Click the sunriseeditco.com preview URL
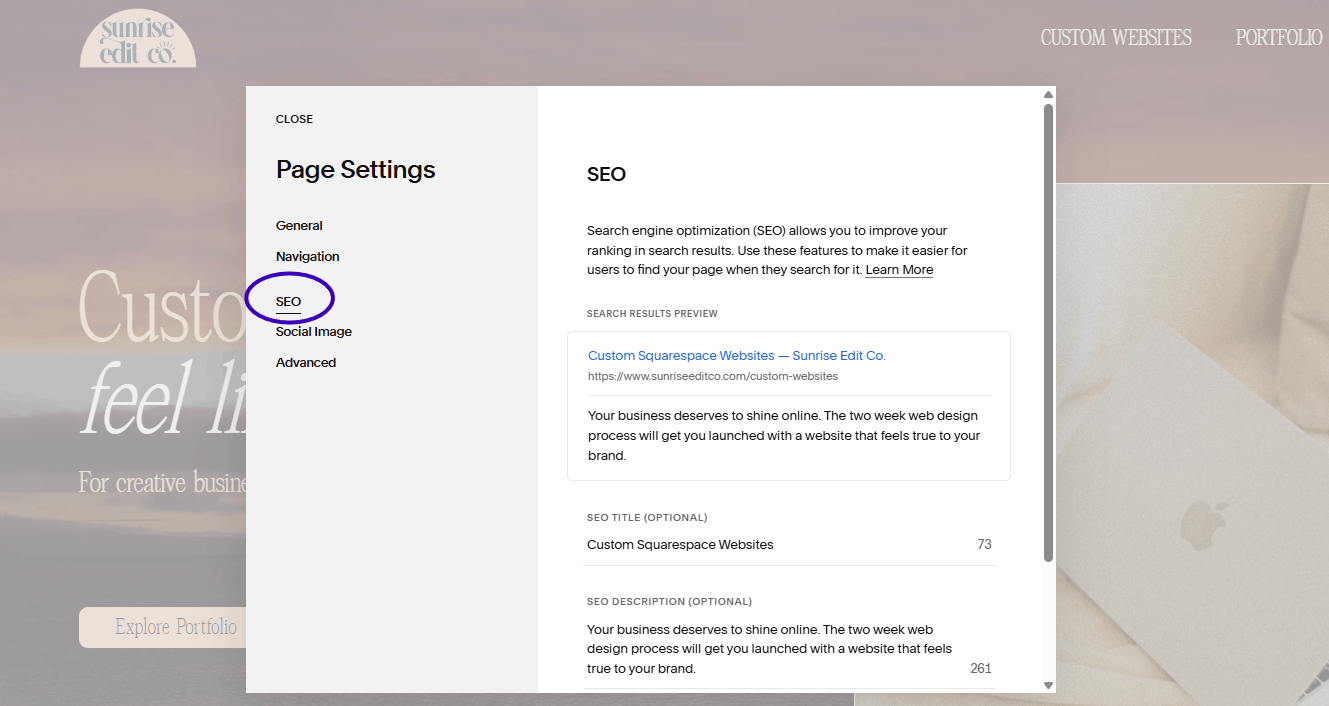This screenshot has height=706, width=1329. click(x=713, y=377)
